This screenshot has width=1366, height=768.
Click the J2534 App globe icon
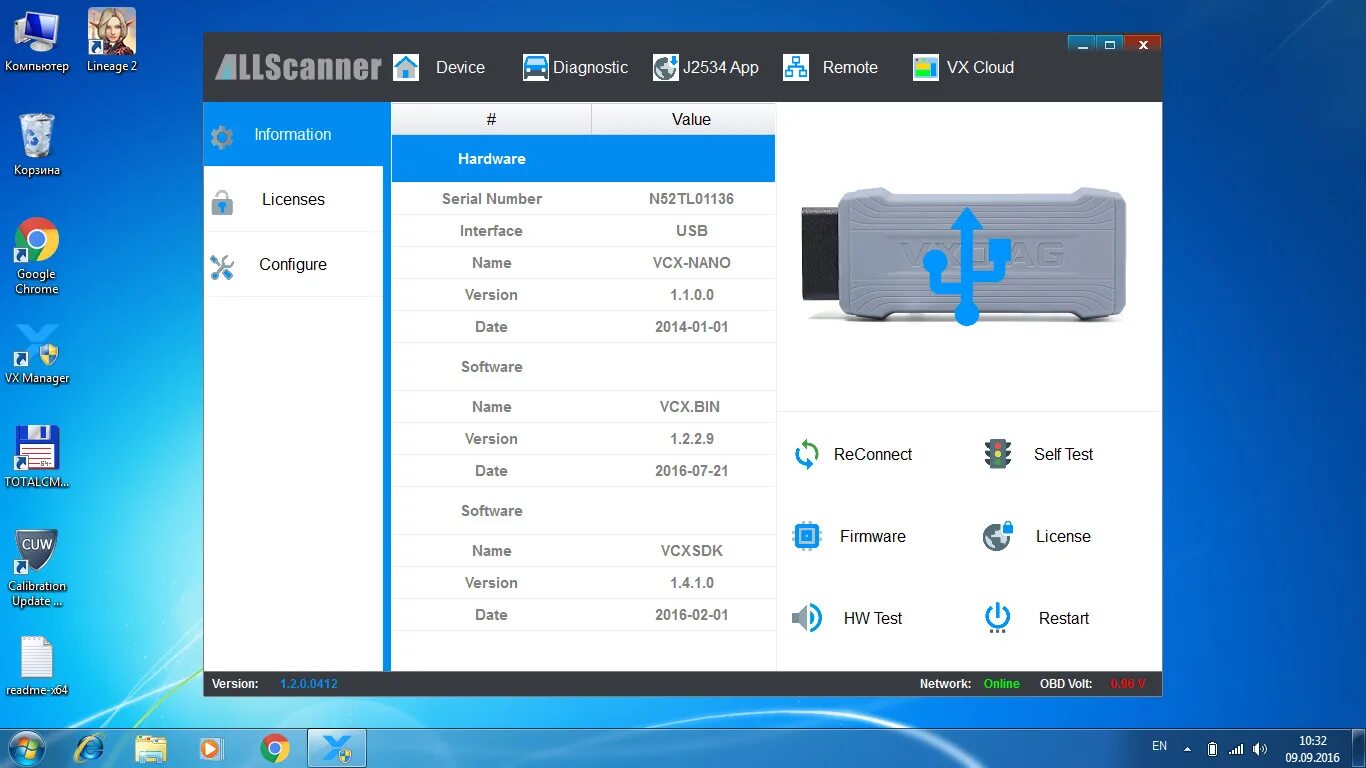[666, 67]
